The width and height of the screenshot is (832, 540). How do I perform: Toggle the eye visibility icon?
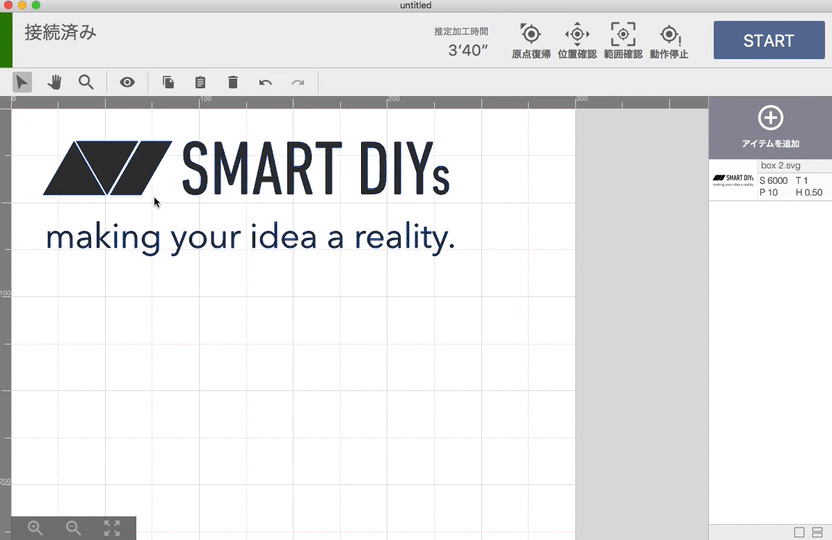click(127, 82)
